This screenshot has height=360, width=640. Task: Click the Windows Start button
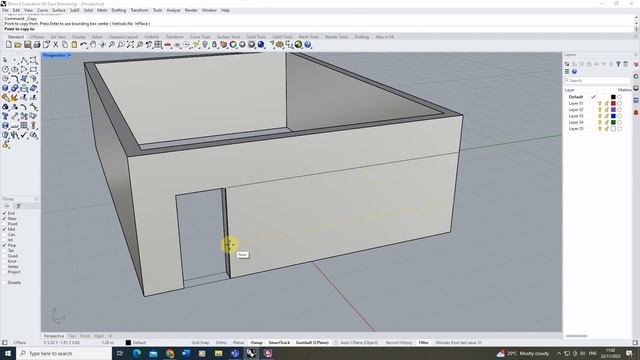(8, 353)
